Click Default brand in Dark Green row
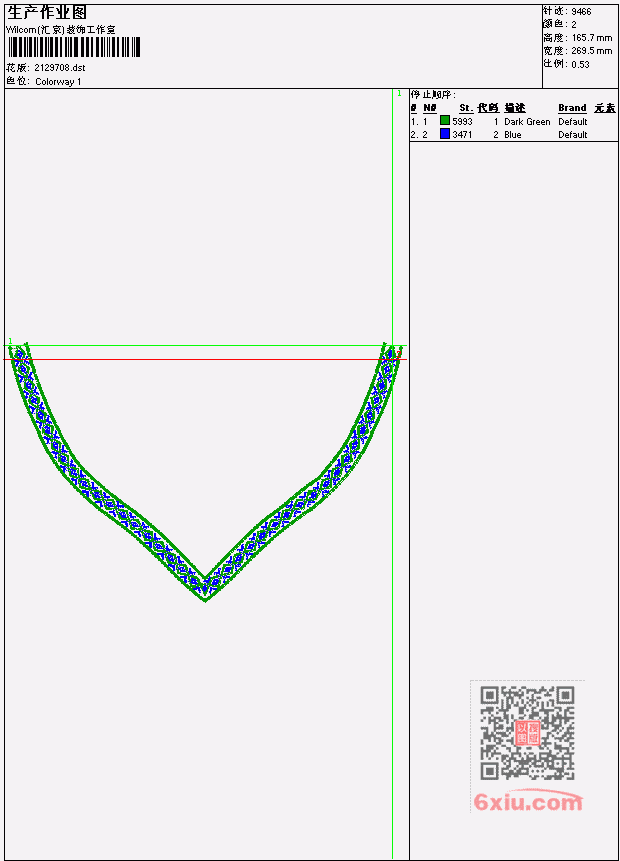The image size is (620, 861). [x=573, y=121]
